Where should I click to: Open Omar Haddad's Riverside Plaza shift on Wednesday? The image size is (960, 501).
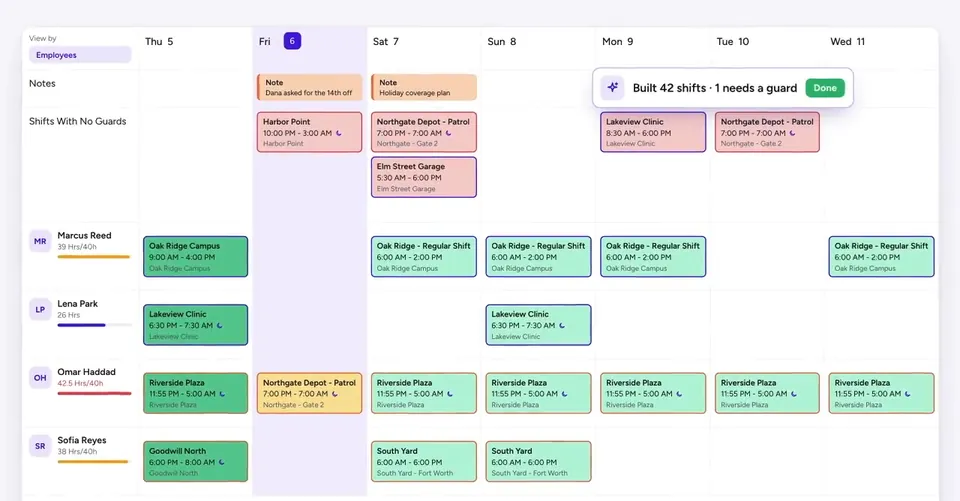[x=881, y=393]
